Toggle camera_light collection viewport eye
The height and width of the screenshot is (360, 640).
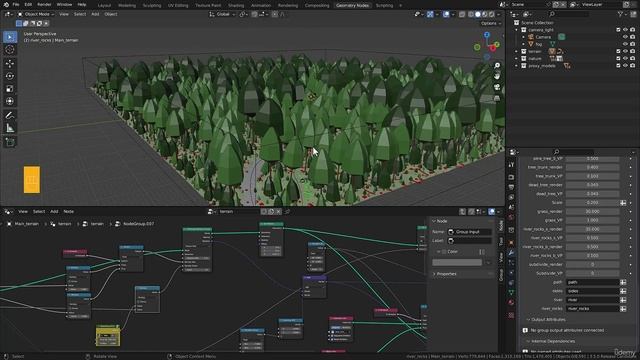point(625,30)
